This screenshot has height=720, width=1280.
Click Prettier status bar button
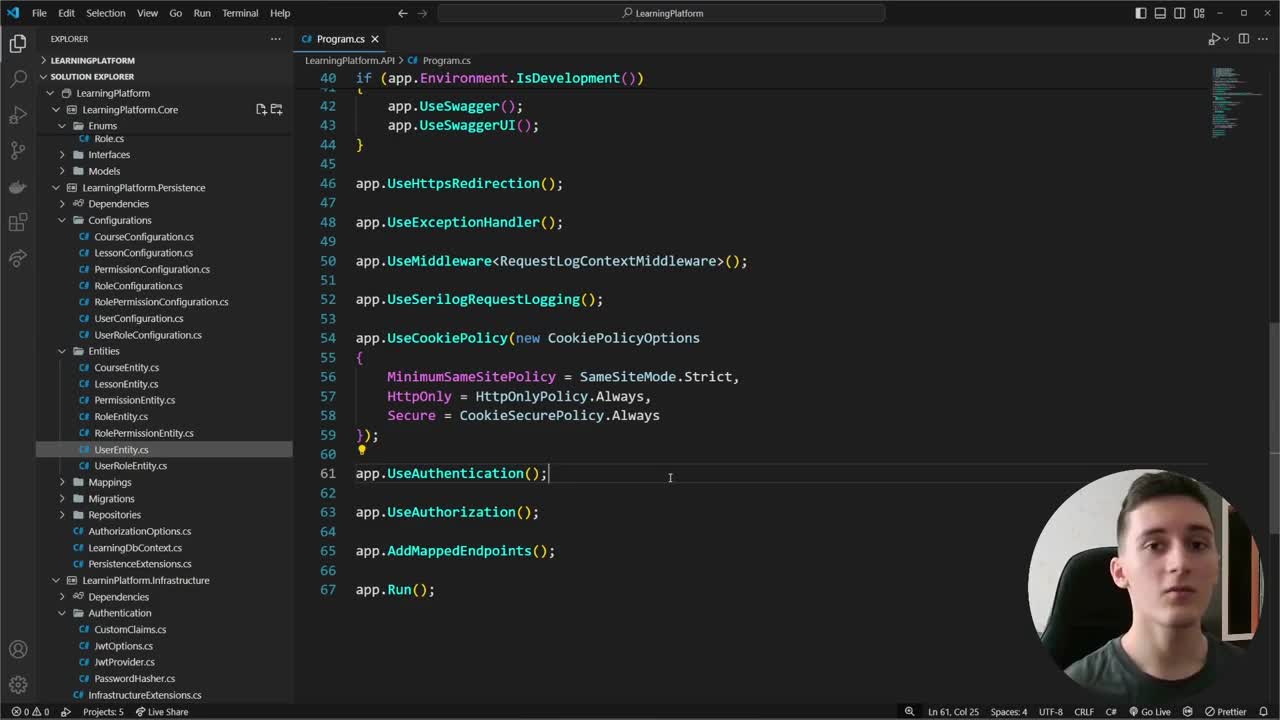[1224, 712]
